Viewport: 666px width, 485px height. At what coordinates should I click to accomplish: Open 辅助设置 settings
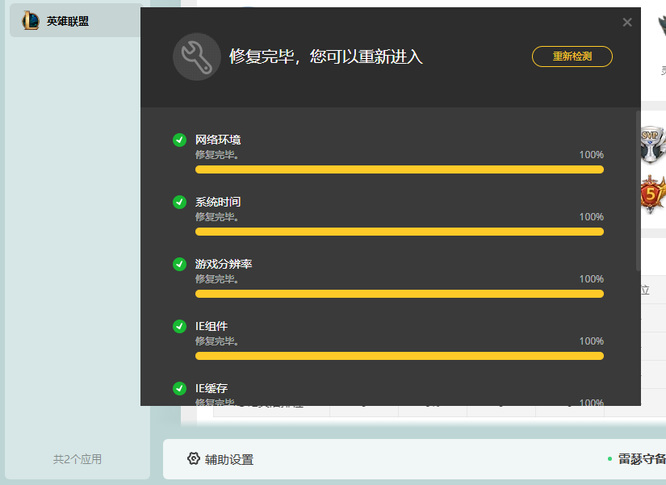point(220,459)
